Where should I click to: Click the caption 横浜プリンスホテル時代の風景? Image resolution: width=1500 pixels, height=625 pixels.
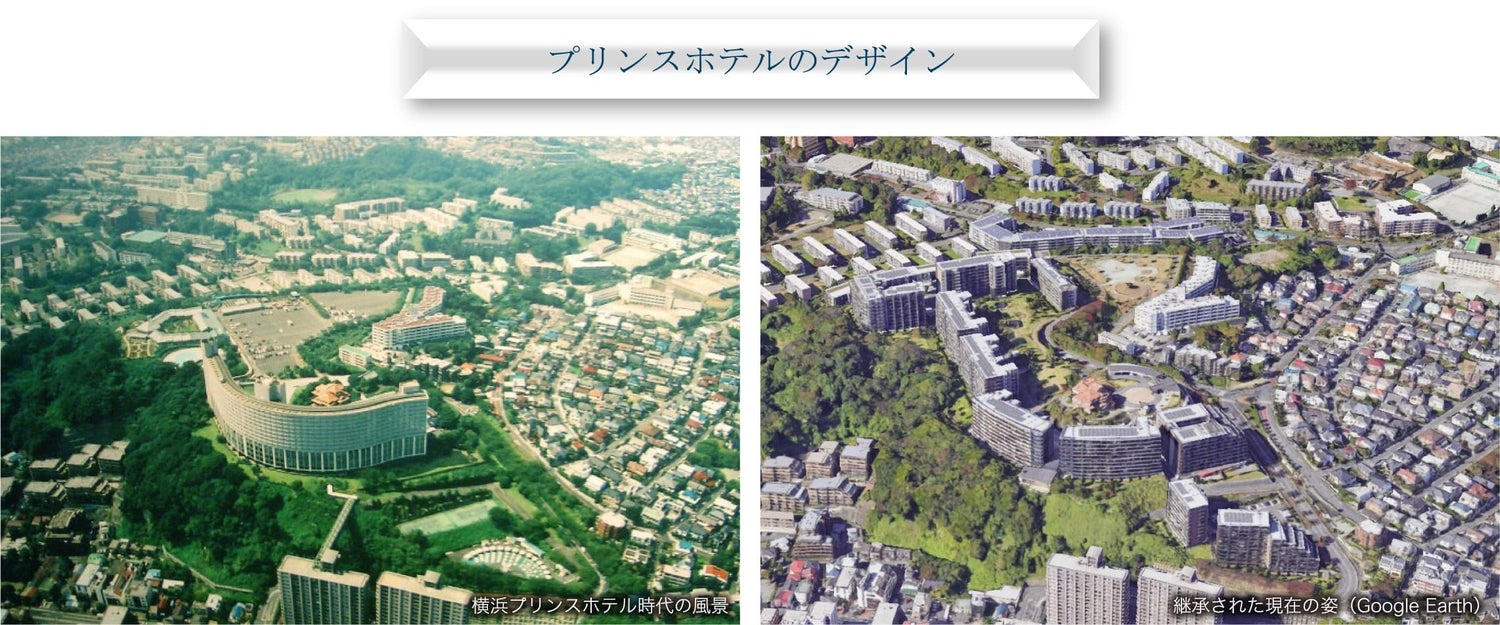point(603,606)
